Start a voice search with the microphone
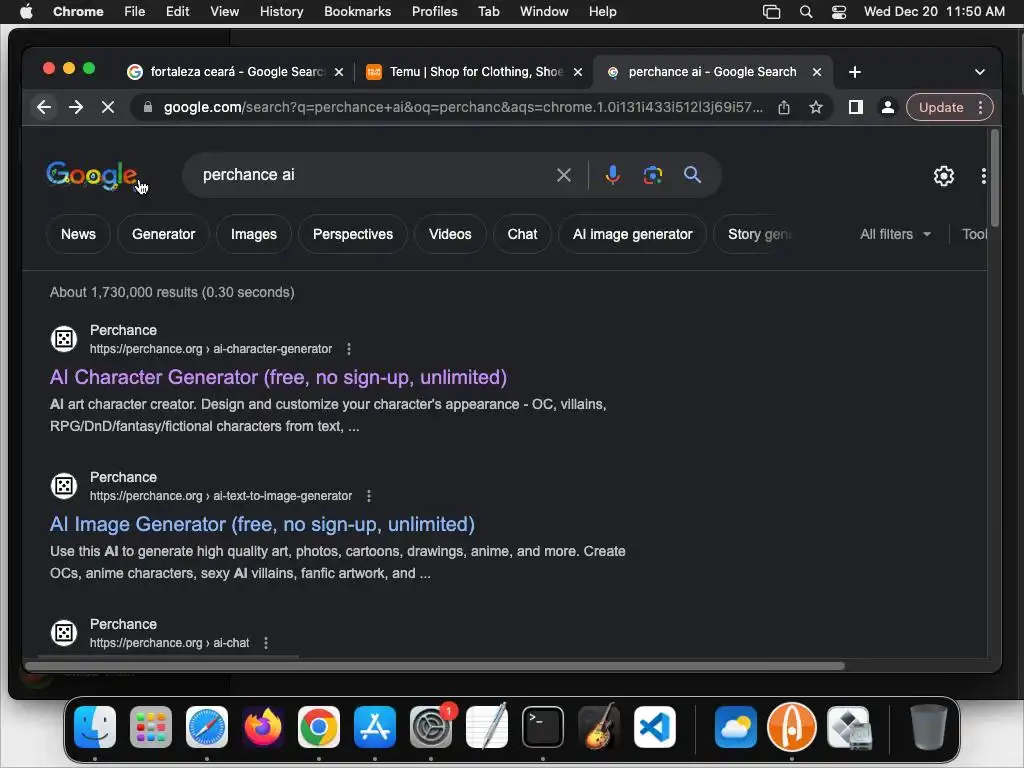The image size is (1024, 768). [612, 175]
